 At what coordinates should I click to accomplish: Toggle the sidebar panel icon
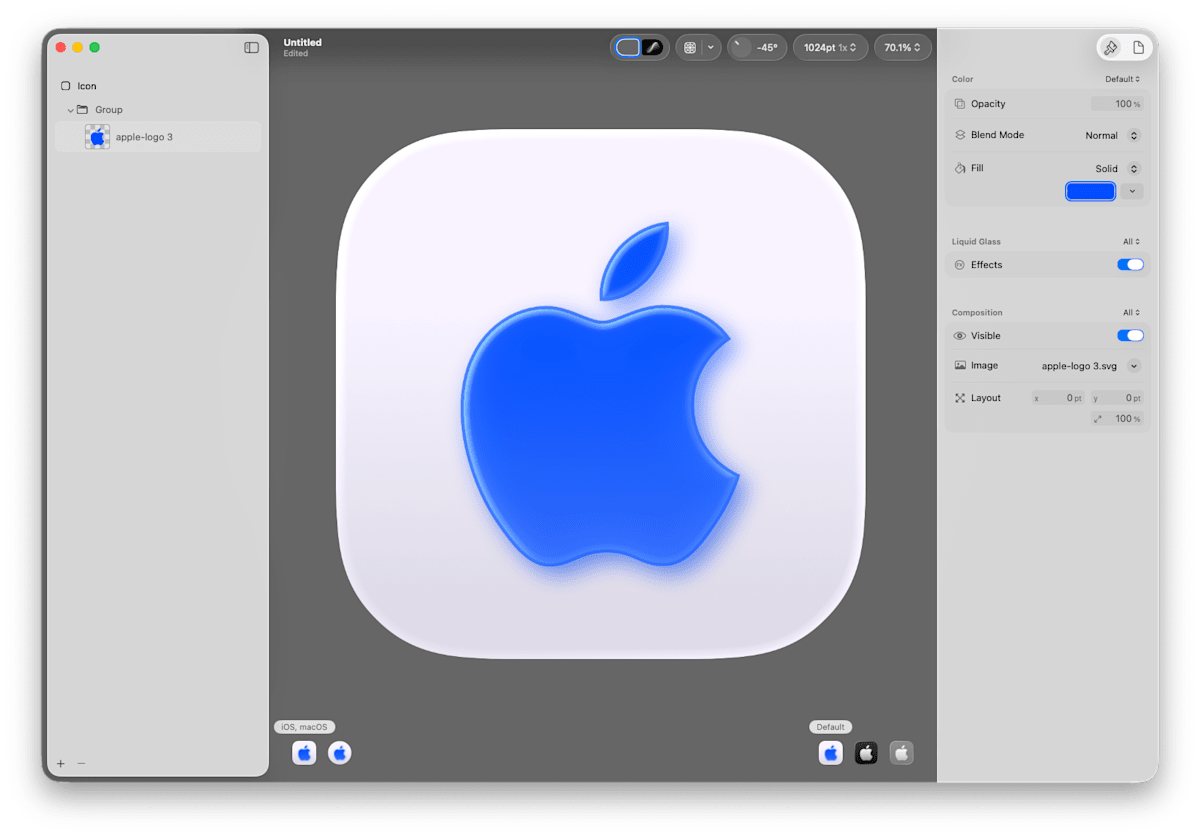click(251, 47)
